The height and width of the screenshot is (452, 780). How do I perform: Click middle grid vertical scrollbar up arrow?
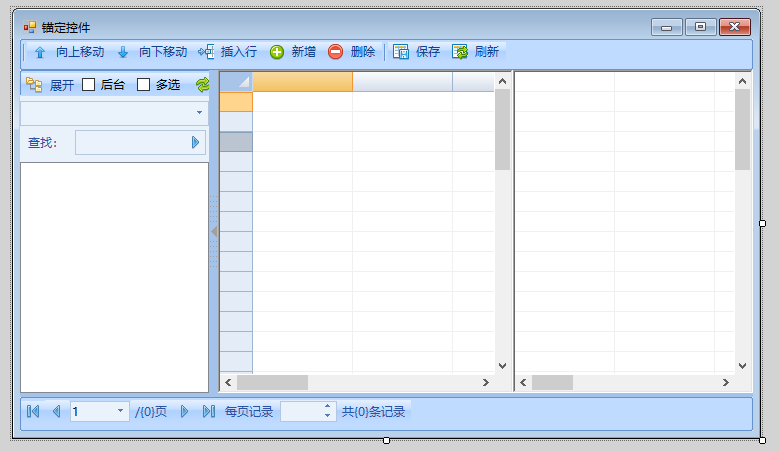coord(502,81)
